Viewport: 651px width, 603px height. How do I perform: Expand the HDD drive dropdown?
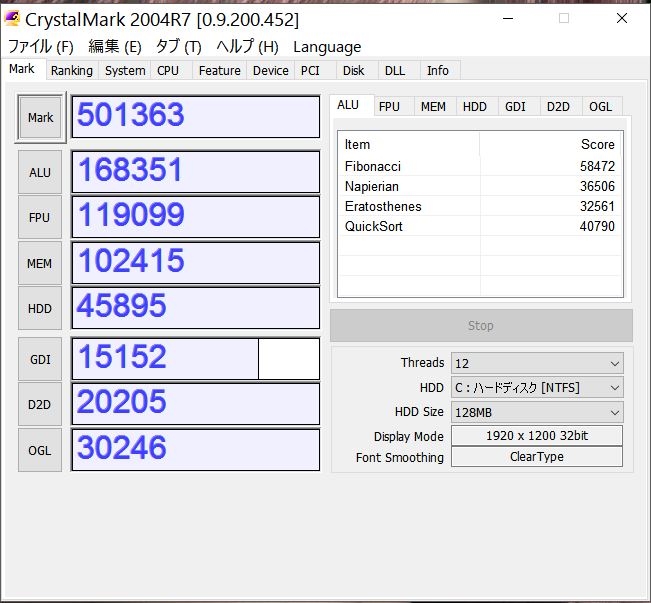537,388
